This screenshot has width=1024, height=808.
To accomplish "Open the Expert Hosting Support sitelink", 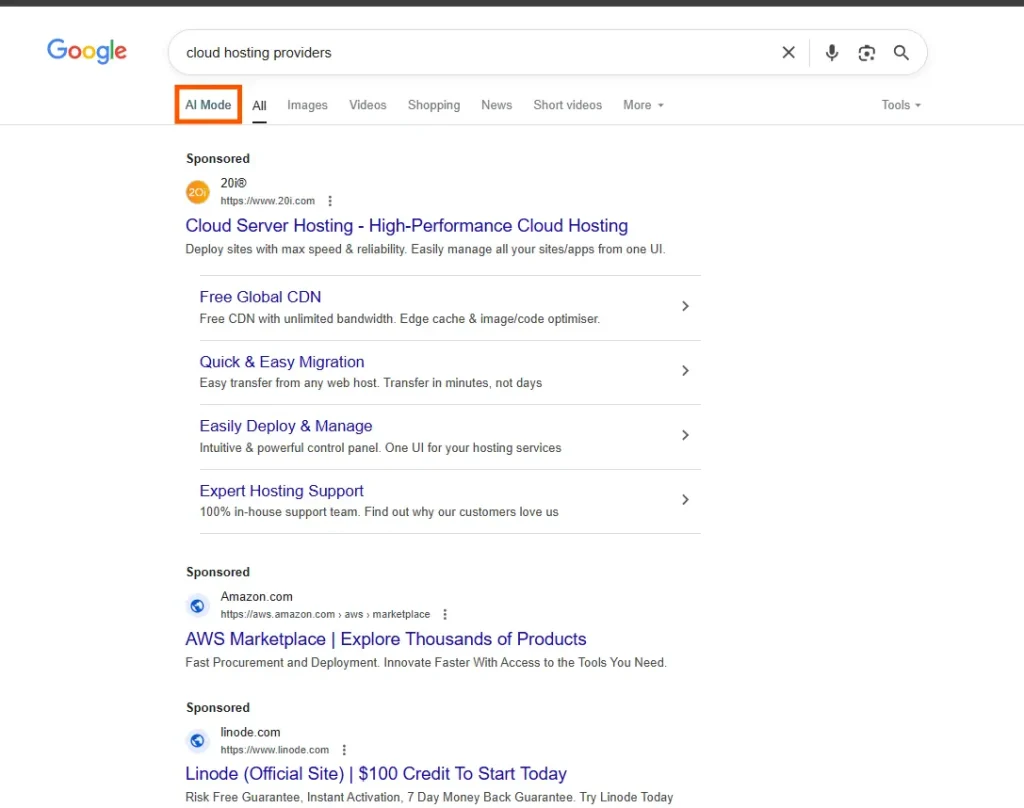I will coord(281,491).
